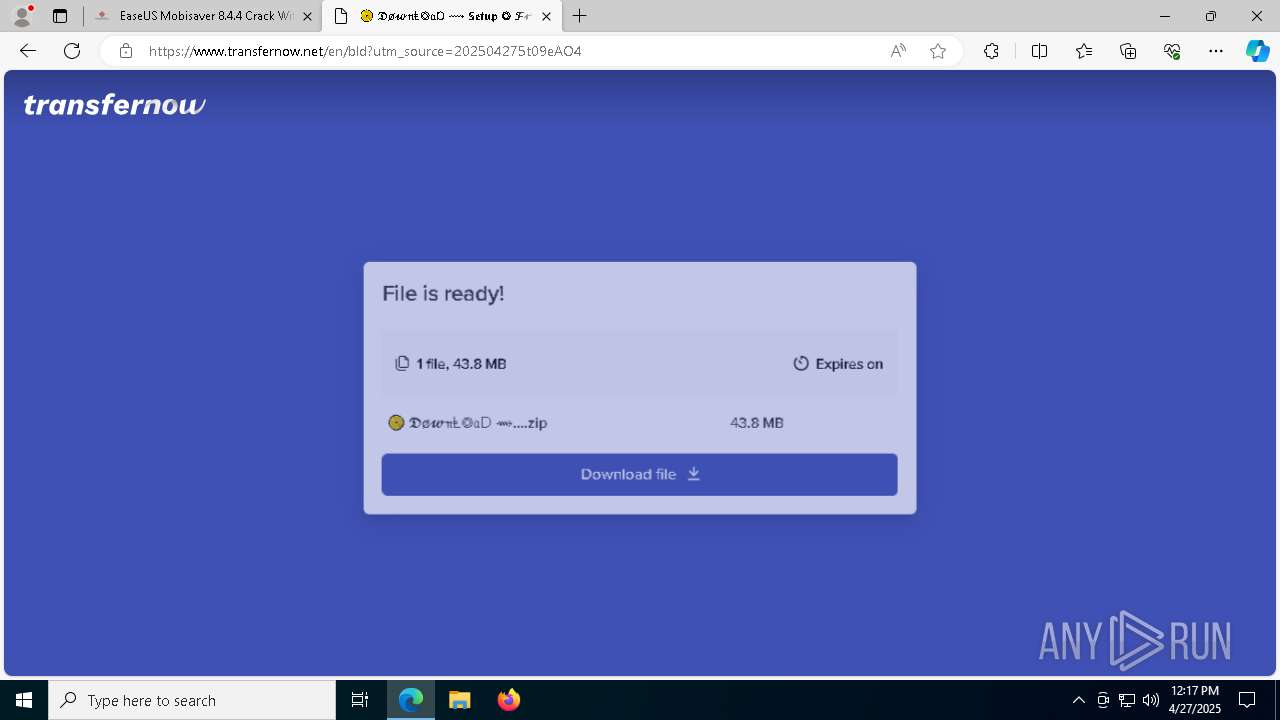Click the 43.8 MB size in file row
1280x720 pixels.
(x=757, y=423)
